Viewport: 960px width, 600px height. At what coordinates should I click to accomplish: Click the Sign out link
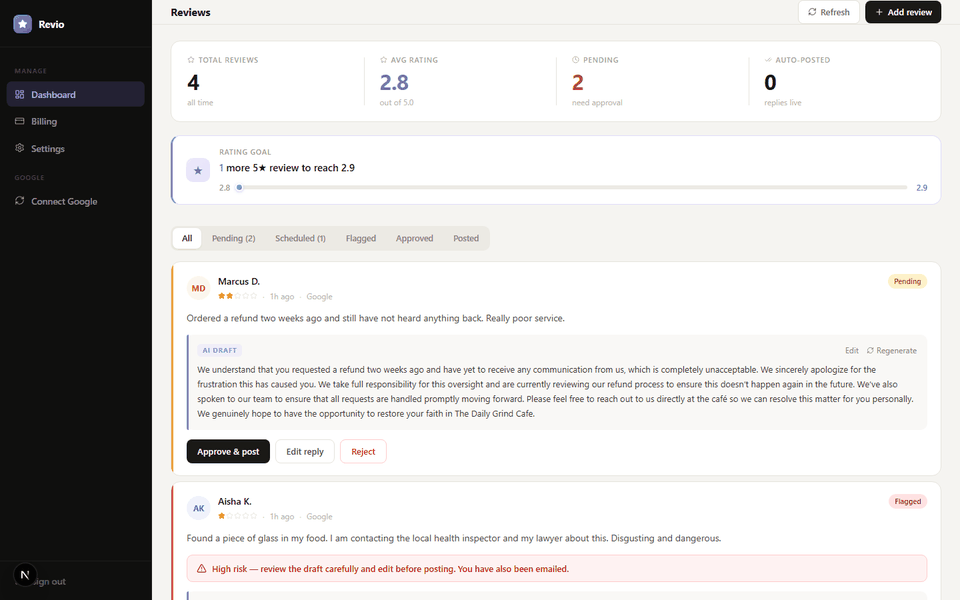coord(49,582)
